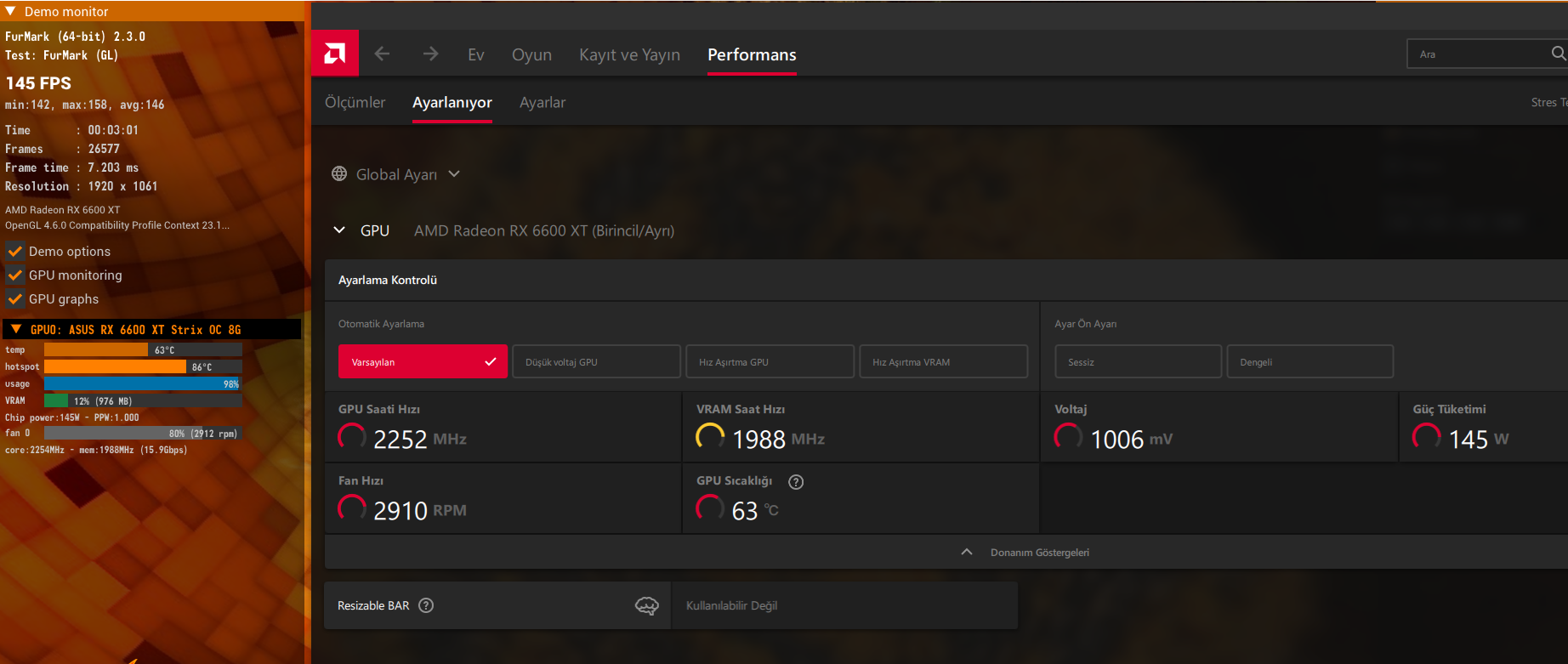Select the Dengeli tuning preset

click(x=1310, y=361)
